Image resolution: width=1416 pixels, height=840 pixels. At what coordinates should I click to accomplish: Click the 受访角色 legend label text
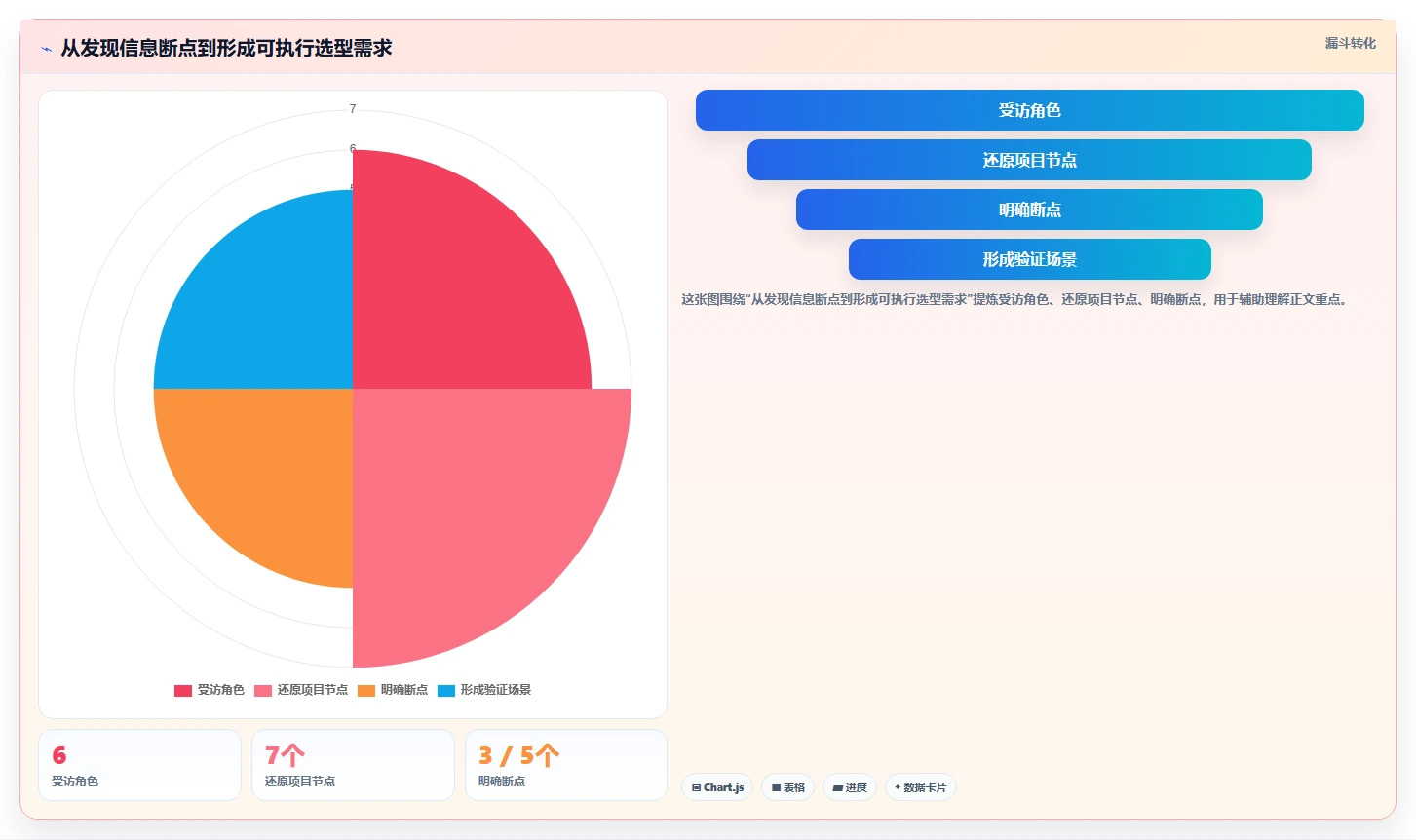click(221, 690)
